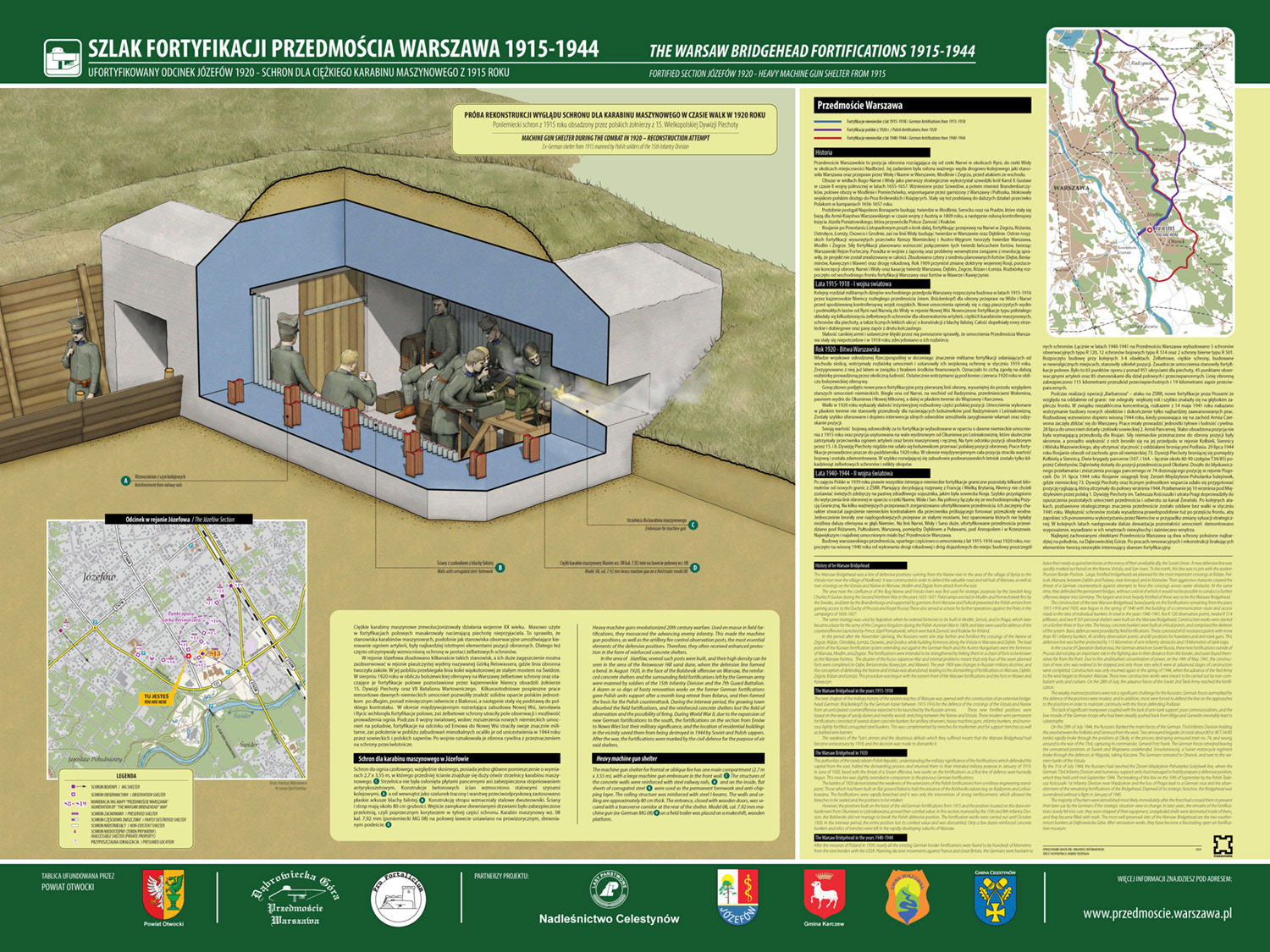Click the Józefów town crest
1270x952 pixels.
(x=738, y=897)
